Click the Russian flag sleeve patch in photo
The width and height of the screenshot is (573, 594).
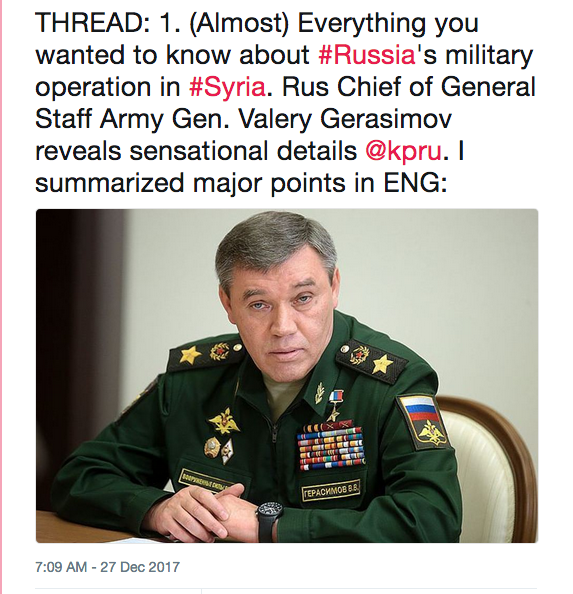pyautogui.click(x=423, y=422)
